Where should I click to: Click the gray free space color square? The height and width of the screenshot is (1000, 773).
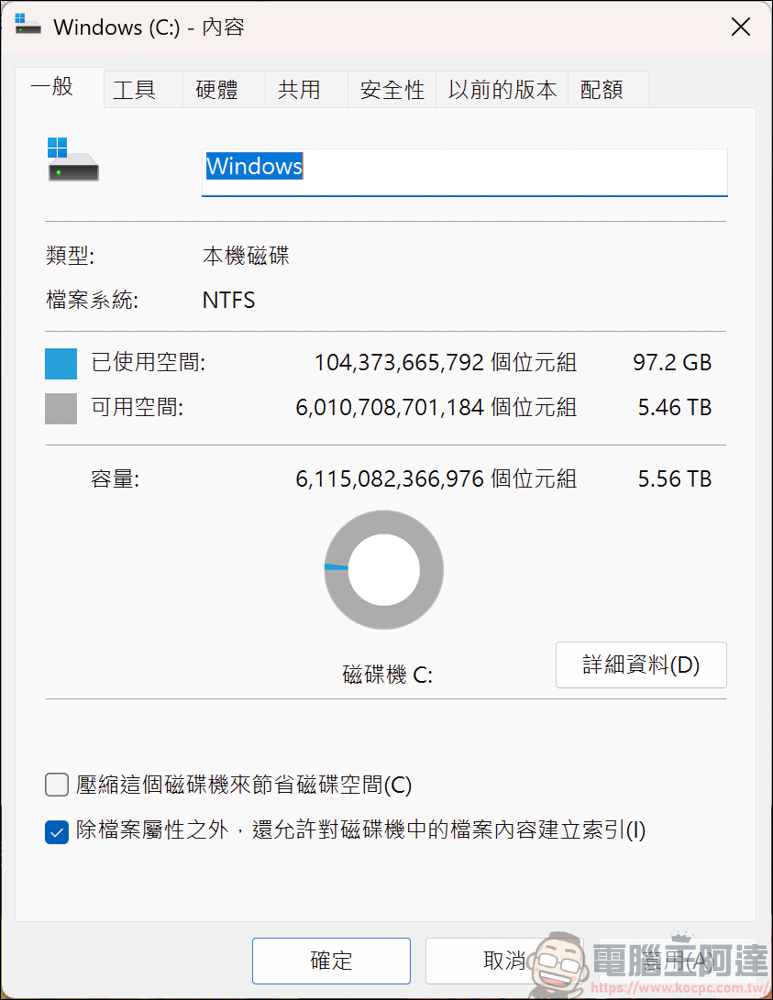(x=61, y=408)
